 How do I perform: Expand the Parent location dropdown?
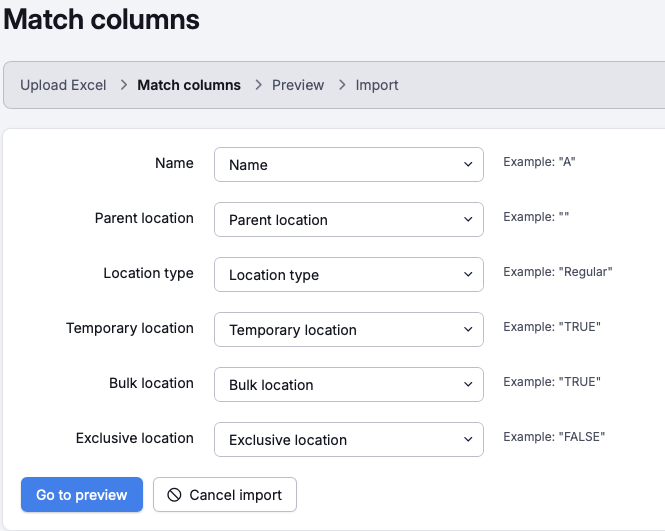348,220
